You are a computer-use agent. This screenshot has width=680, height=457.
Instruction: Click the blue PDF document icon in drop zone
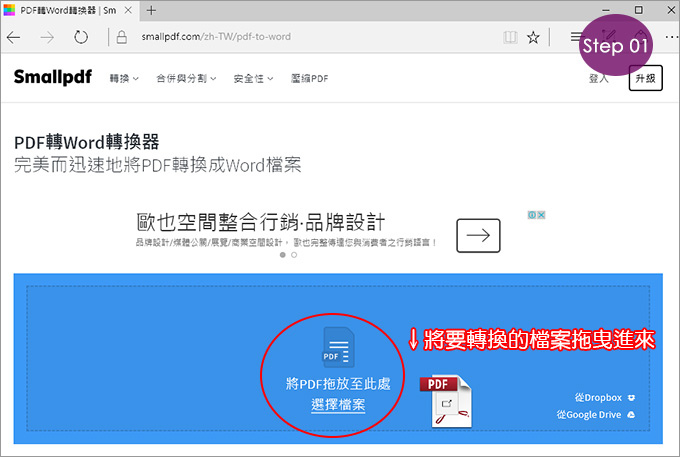point(339,347)
